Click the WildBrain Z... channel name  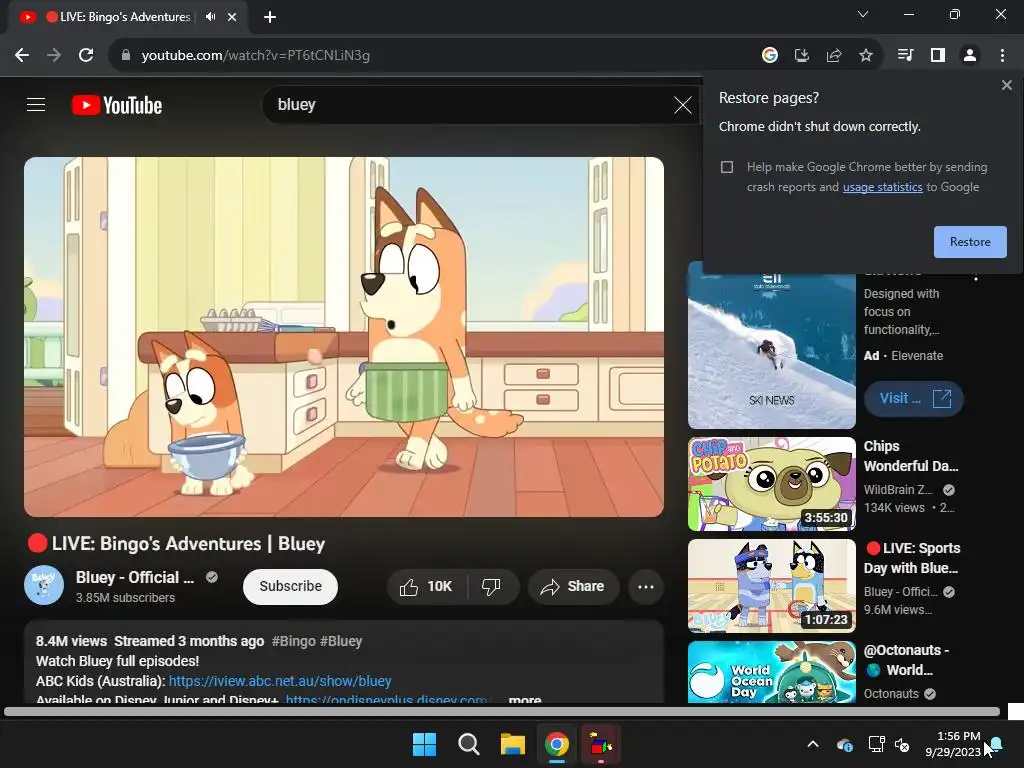click(897, 490)
